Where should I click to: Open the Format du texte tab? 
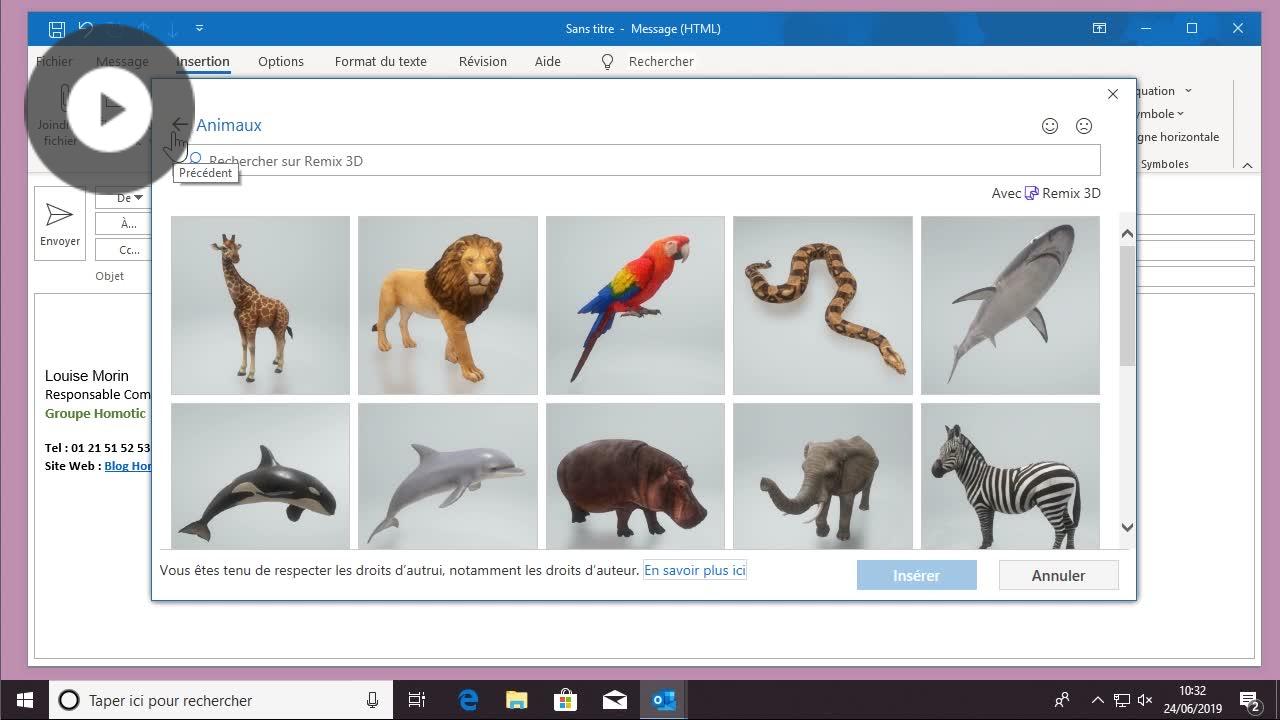380,61
